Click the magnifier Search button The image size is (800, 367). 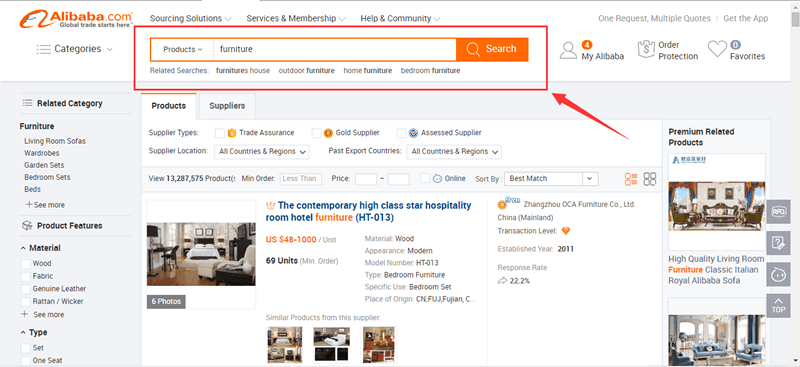pos(492,49)
